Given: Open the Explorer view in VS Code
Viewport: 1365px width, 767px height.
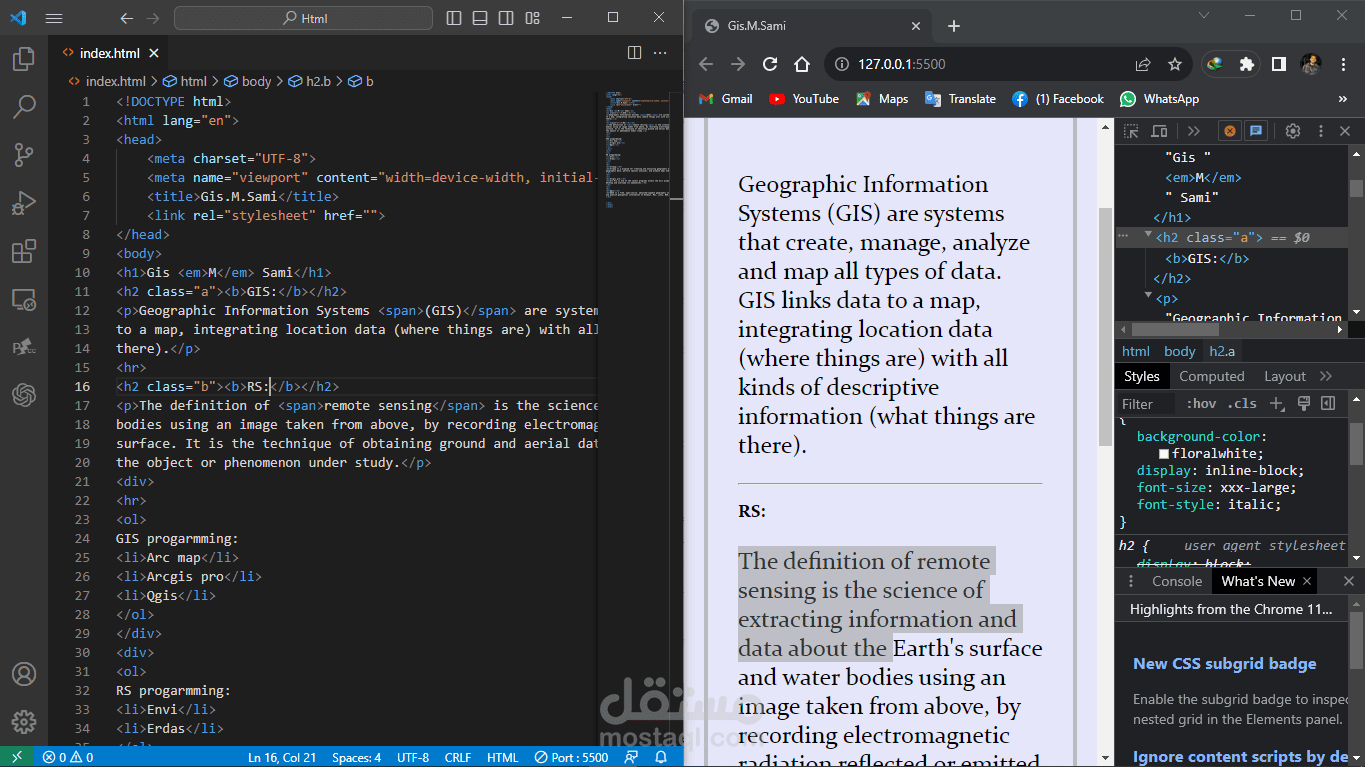Looking at the screenshot, I should (x=24, y=59).
